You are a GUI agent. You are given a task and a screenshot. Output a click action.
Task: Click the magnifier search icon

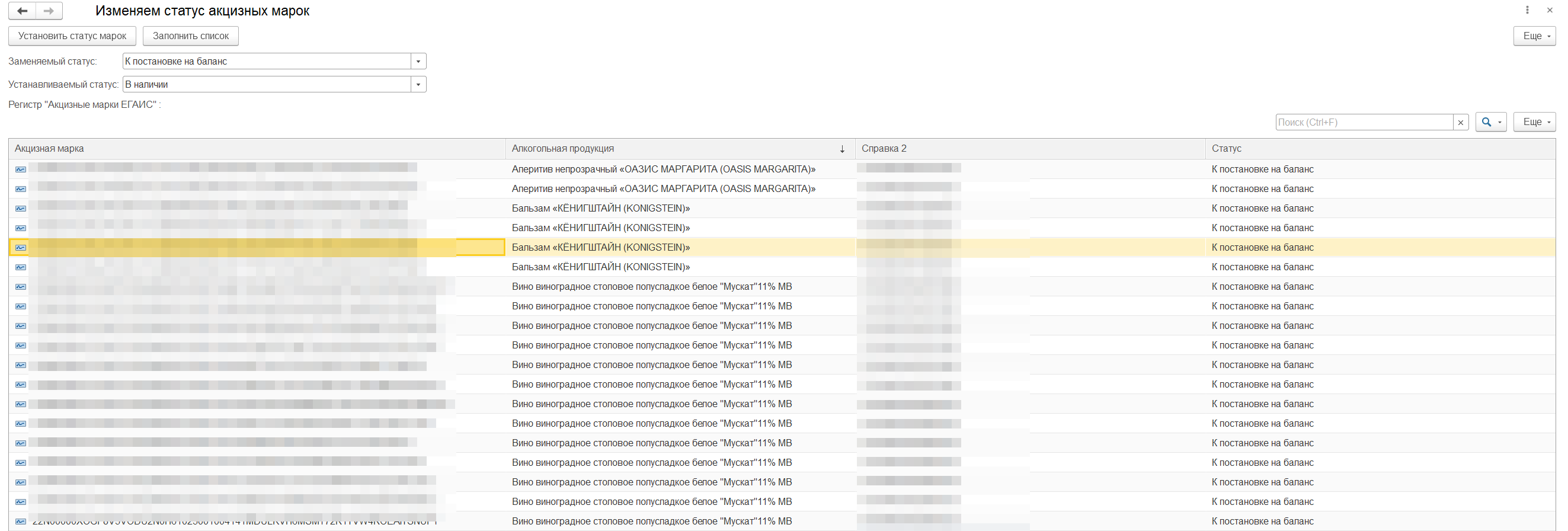click(x=1486, y=123)
